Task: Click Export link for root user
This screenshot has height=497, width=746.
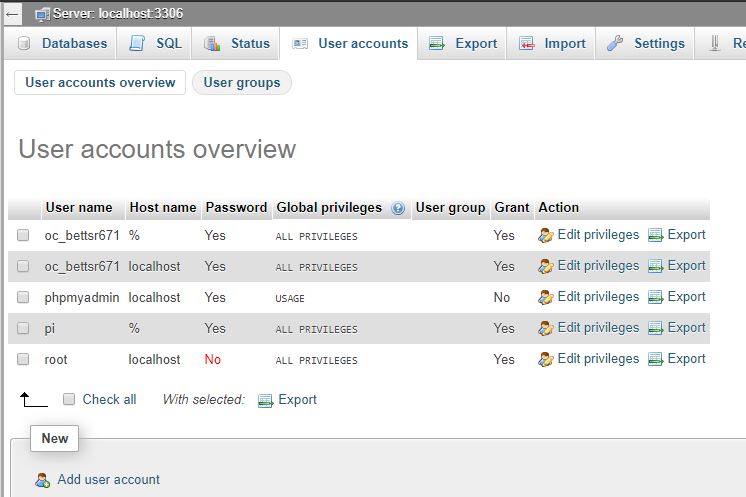Action: (x=686, y=359)
